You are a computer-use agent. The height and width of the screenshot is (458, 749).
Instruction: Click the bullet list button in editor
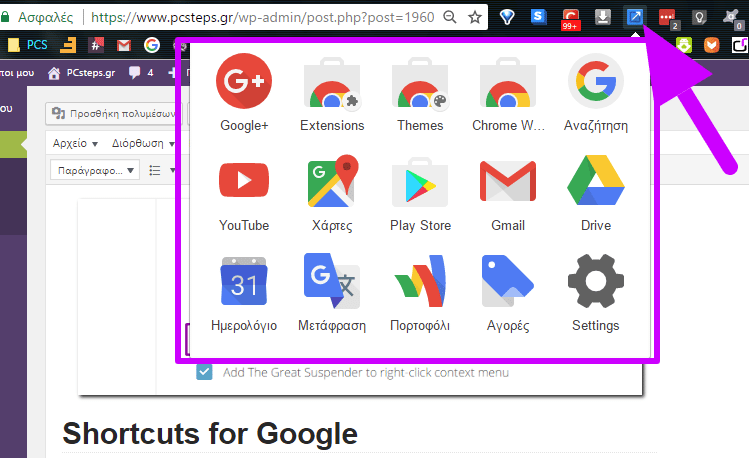[155, 170]
